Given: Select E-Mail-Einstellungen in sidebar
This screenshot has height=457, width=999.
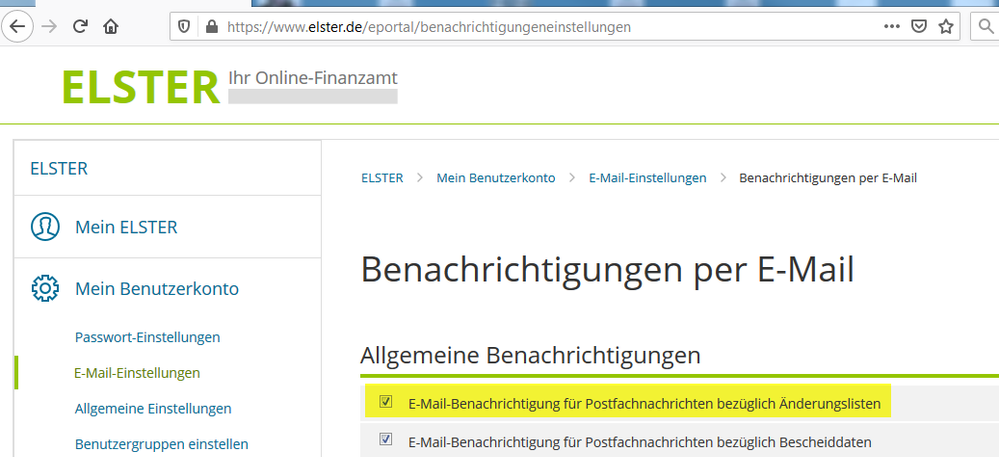Looking at the screenshot, I should pyautogui.click(x=137, y=373).
